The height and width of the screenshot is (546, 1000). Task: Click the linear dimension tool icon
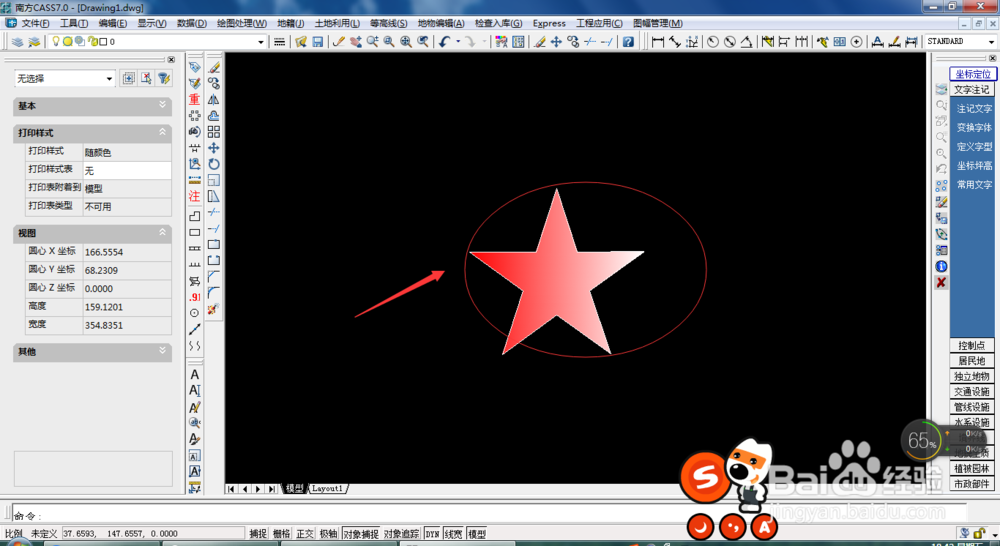658,41
